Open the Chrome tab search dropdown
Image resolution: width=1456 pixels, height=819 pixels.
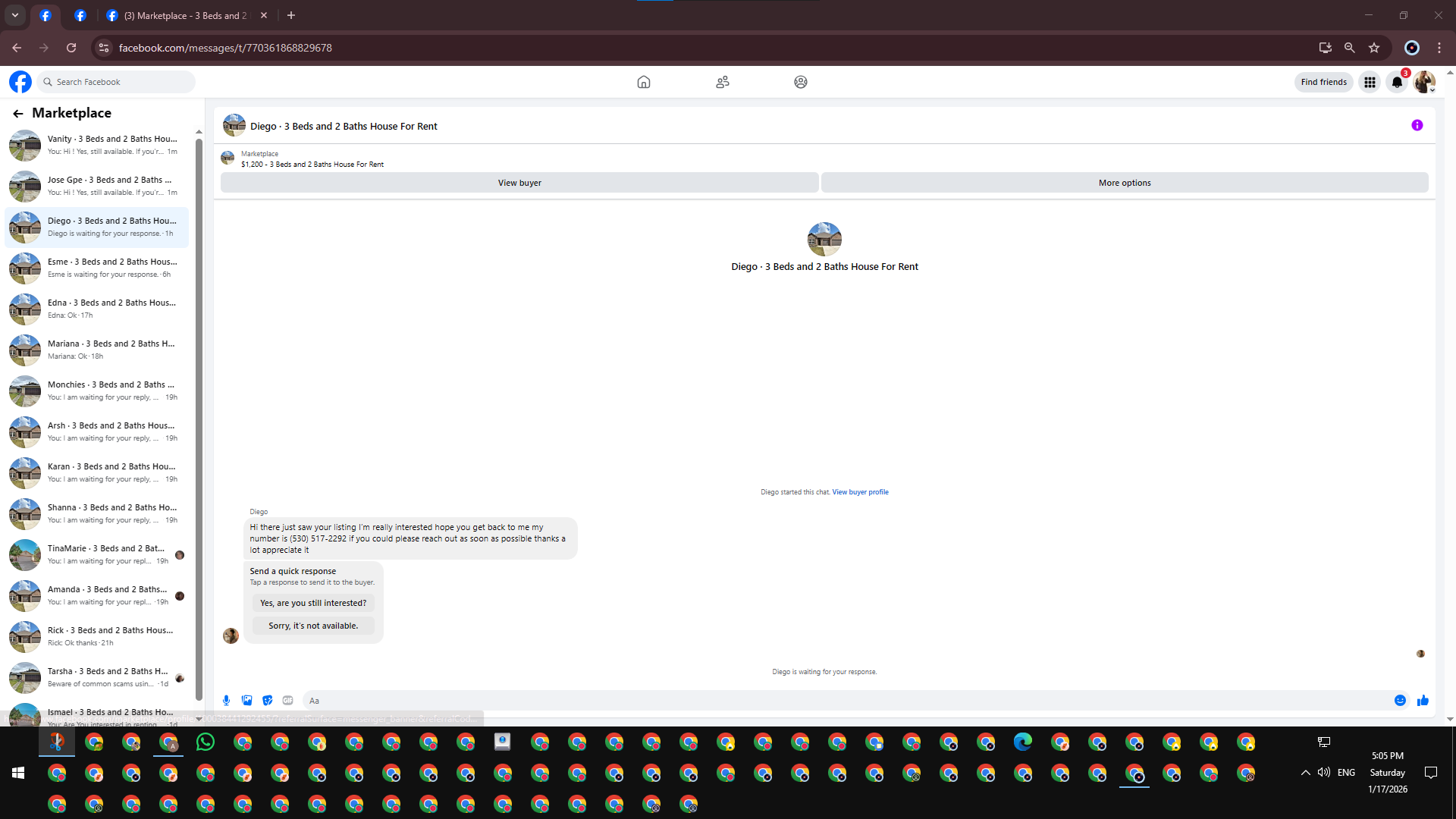(x=14, y=15)
